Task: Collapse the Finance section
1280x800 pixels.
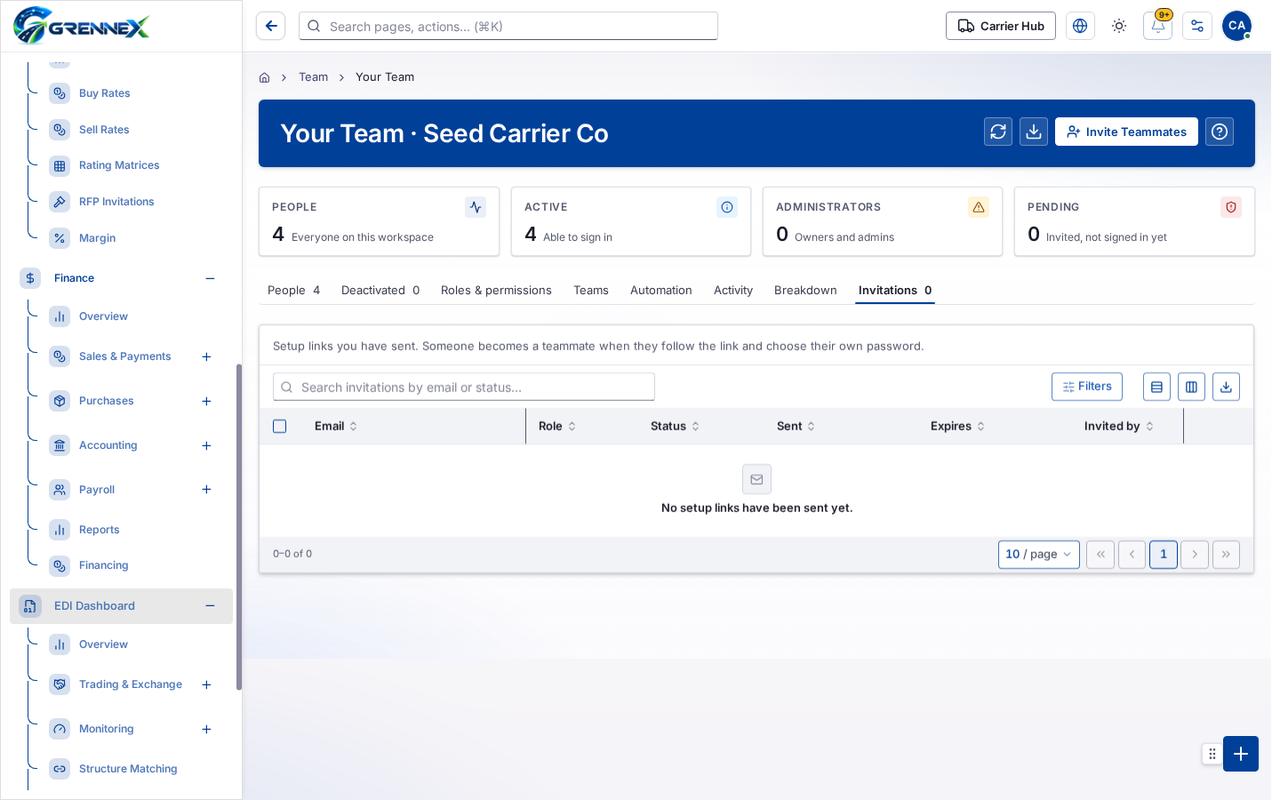Action: tap(210, 278)
